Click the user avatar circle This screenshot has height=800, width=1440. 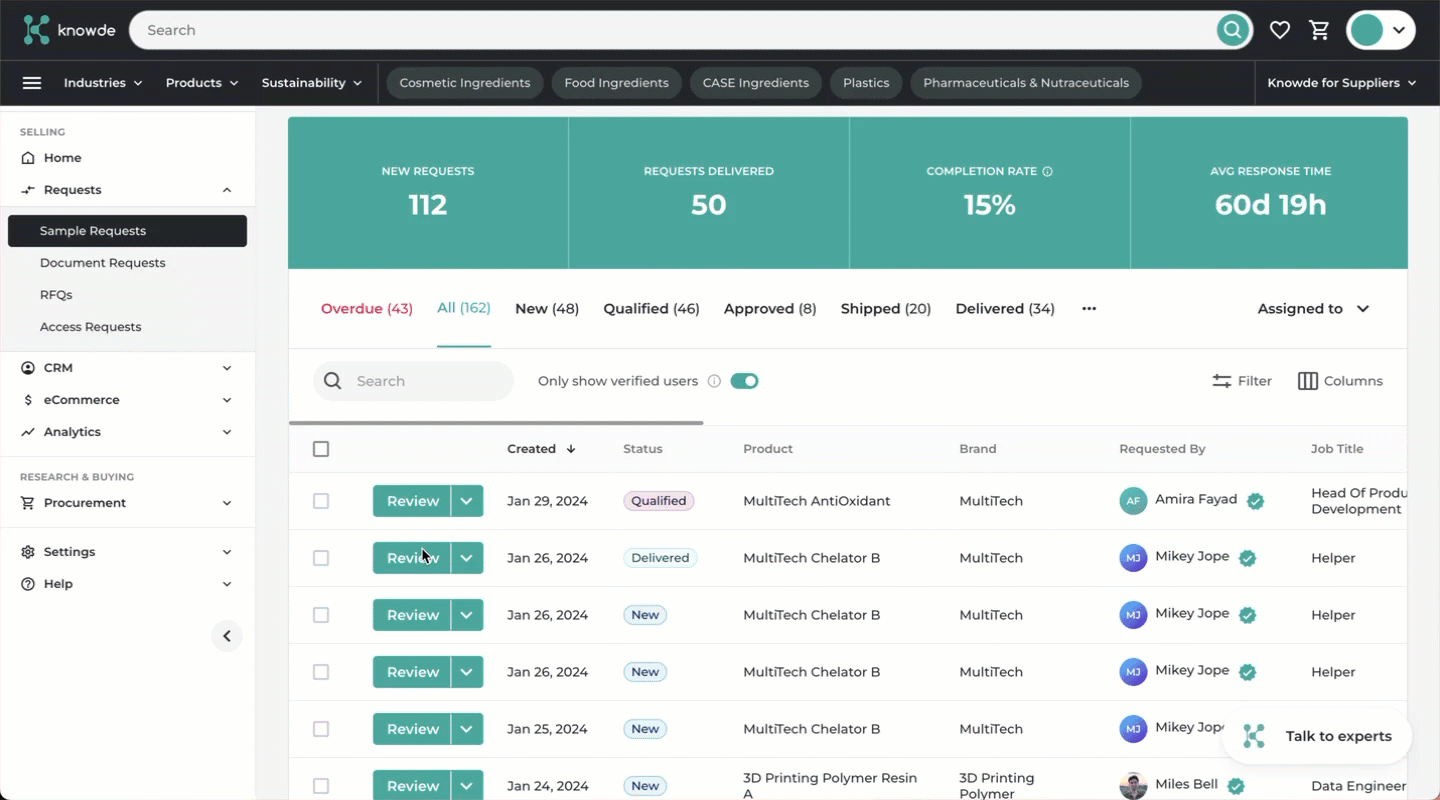tap(1366, 30)
